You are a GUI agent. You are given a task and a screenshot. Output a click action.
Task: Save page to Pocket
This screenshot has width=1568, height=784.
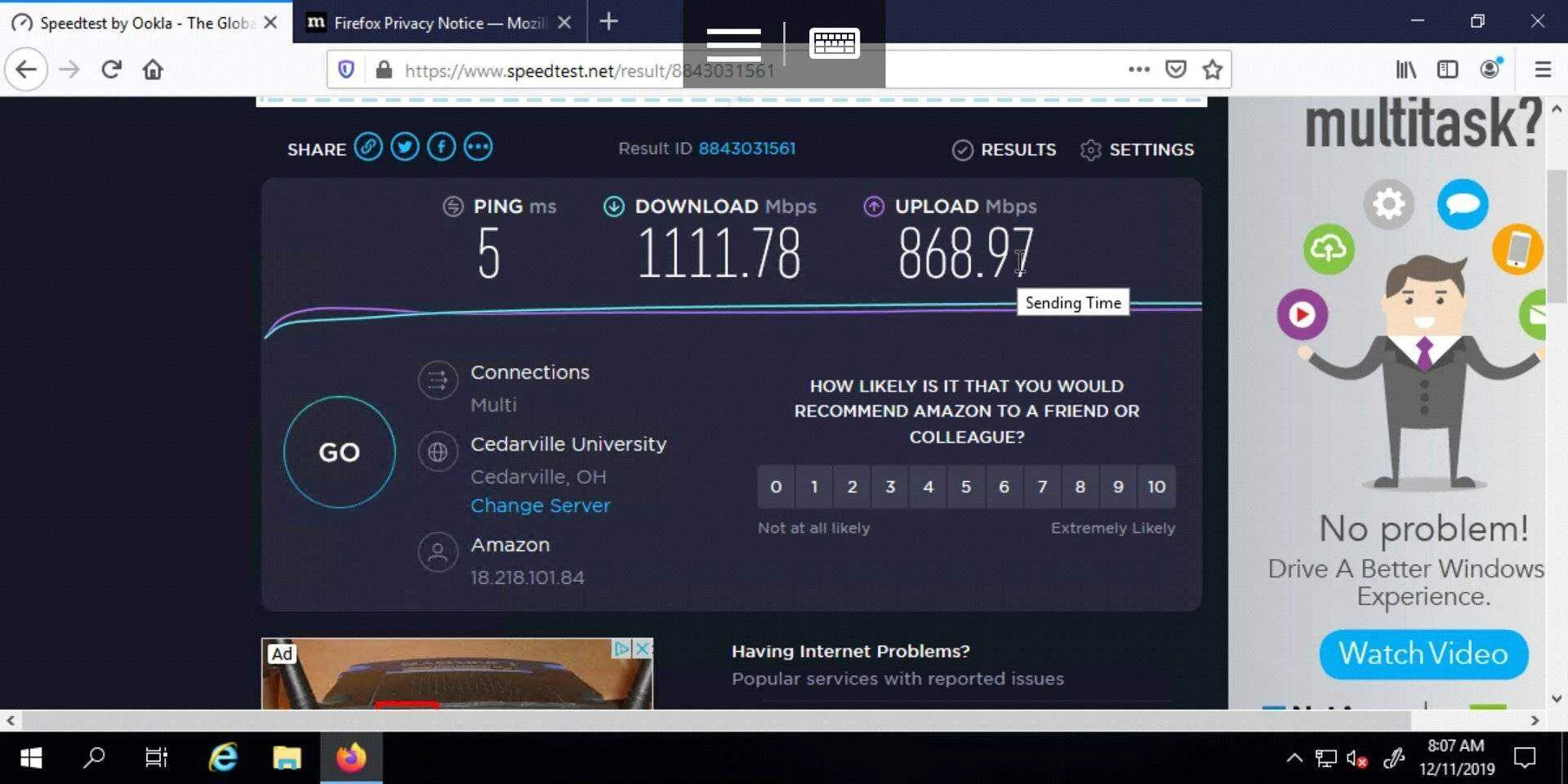1176,69
